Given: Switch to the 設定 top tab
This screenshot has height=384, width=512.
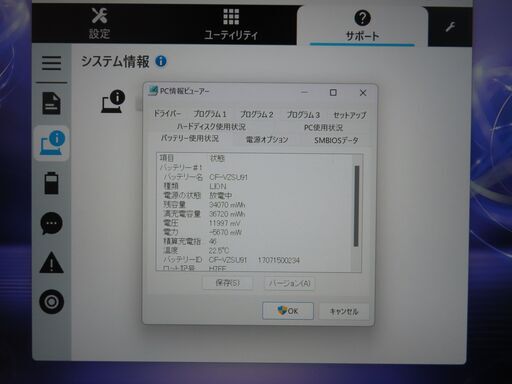Looking at the screenshot, I should point(99,23).
